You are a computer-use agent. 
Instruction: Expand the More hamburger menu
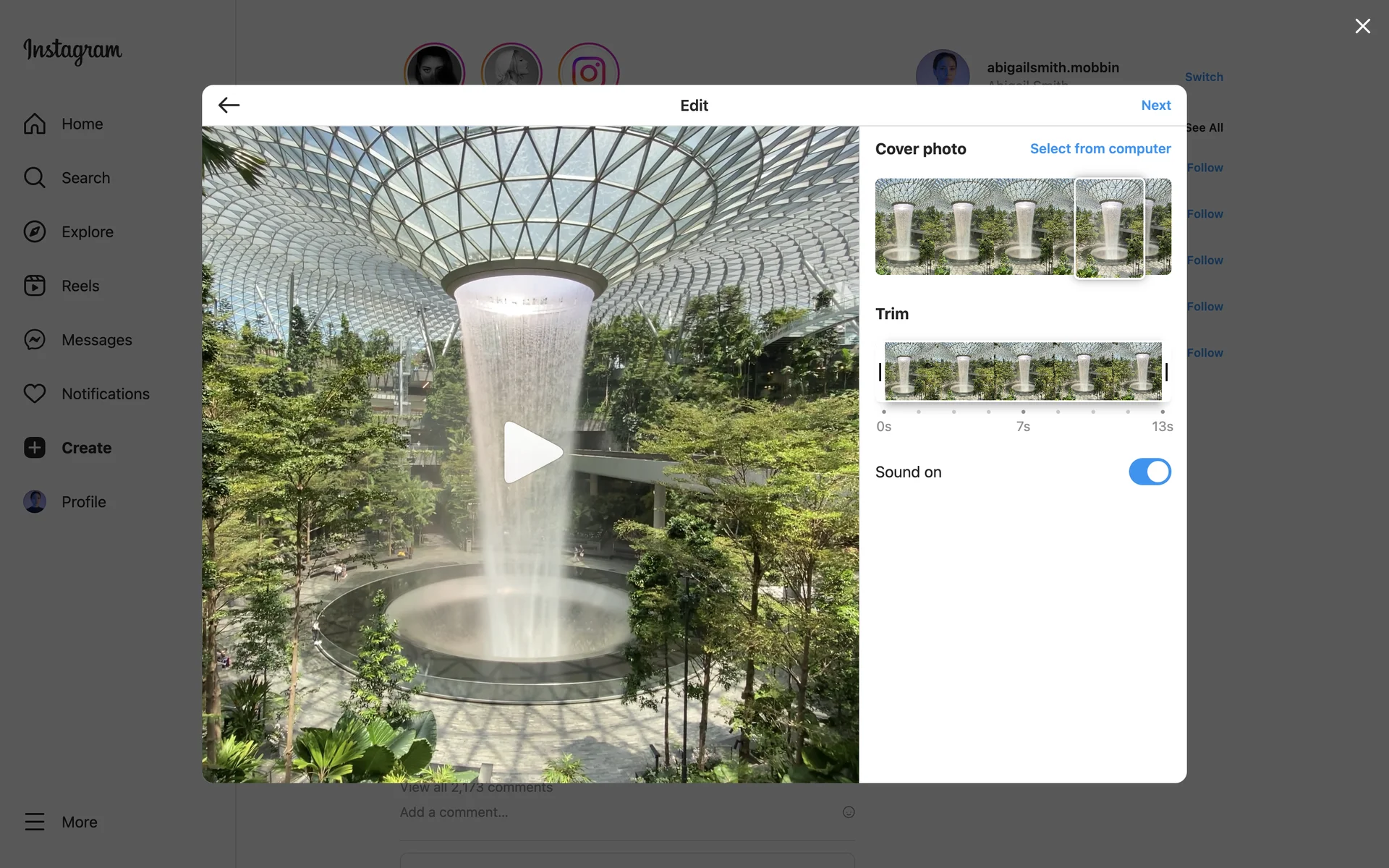tap(35, 822)
